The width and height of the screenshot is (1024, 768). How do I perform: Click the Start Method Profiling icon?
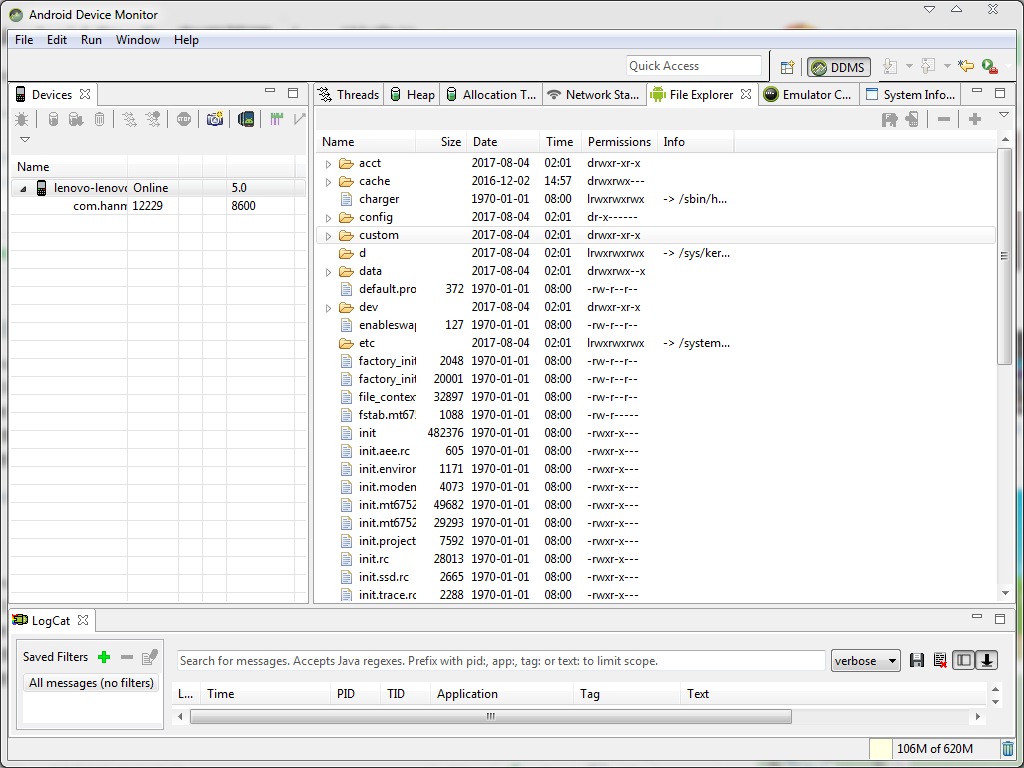(x=153, y=120)
